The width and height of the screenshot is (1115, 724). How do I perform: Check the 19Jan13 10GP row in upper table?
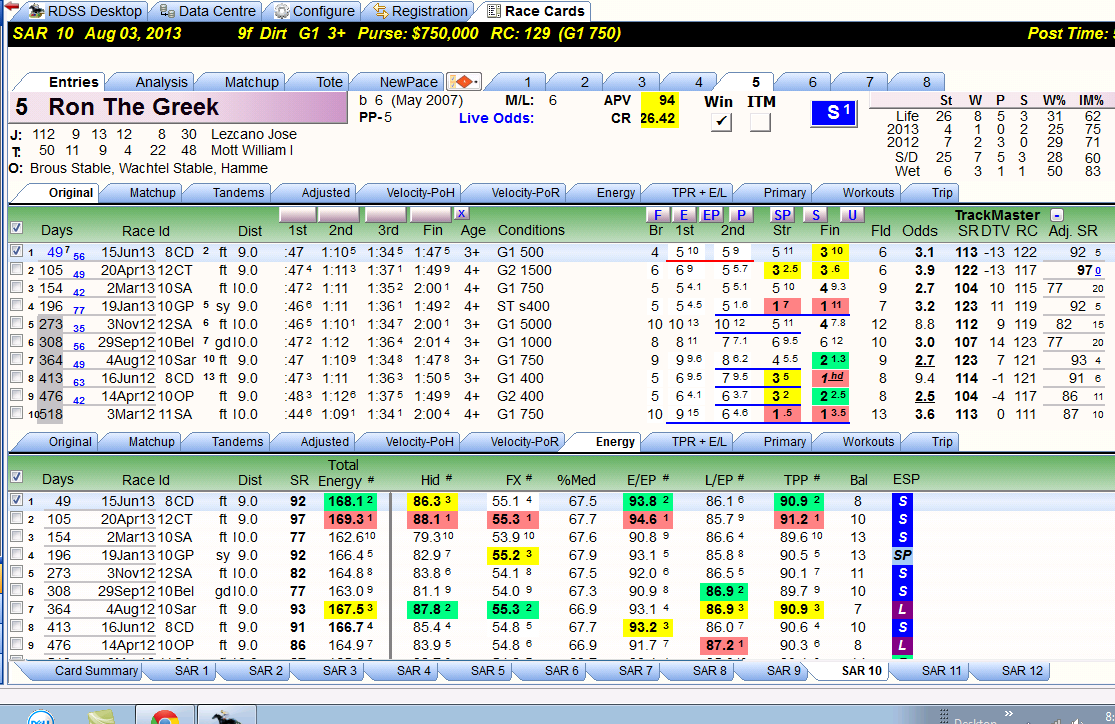click(x=16, y=306)
